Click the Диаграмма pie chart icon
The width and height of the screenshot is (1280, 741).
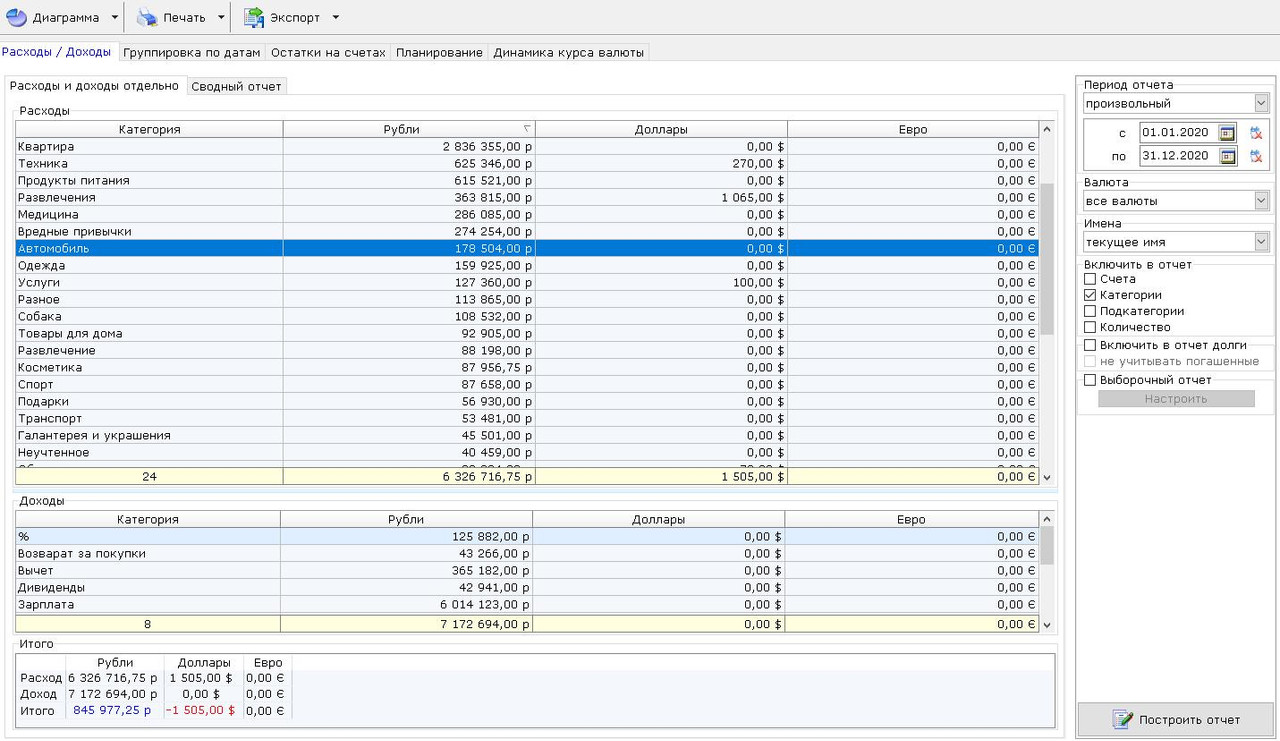click(x=16, y=17)
